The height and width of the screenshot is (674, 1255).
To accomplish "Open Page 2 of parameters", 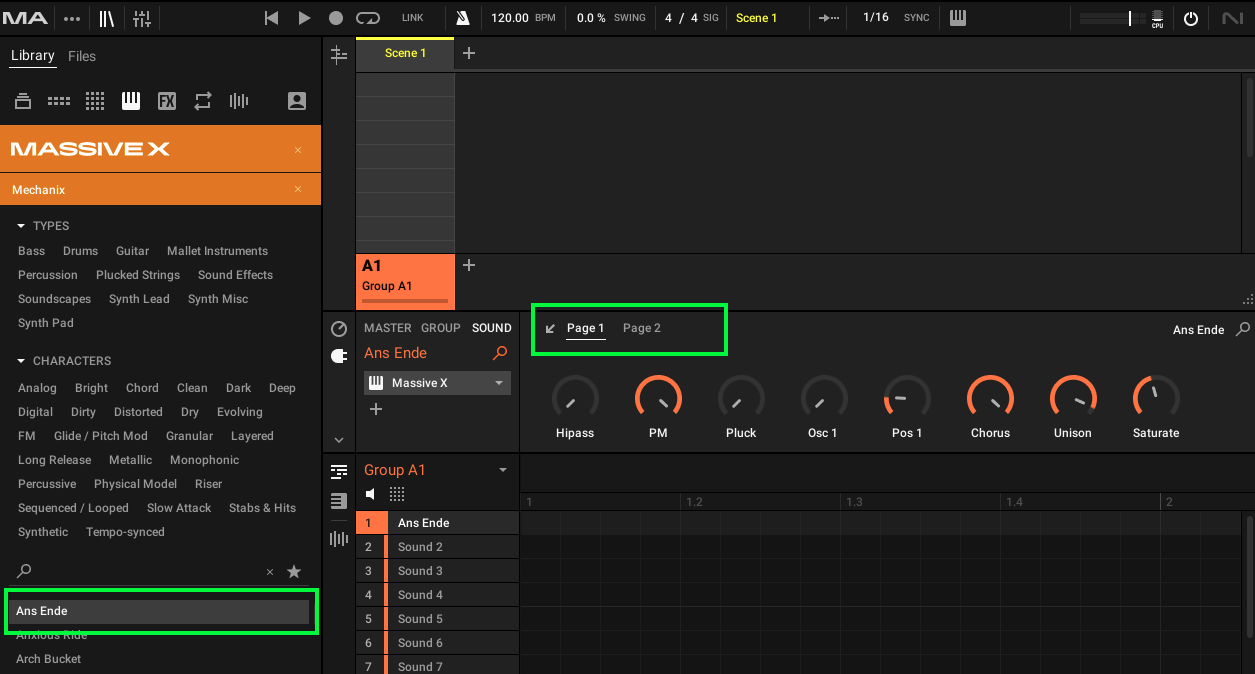I will pyautogui.click(x=642, y=328).
